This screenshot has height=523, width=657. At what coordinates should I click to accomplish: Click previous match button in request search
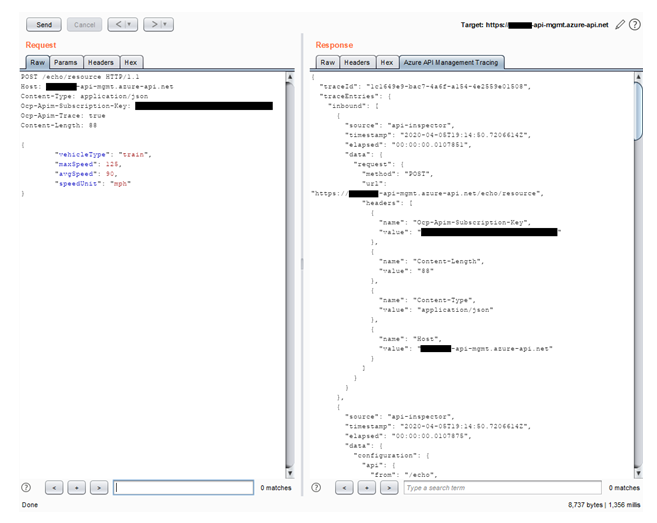[53, 487]
